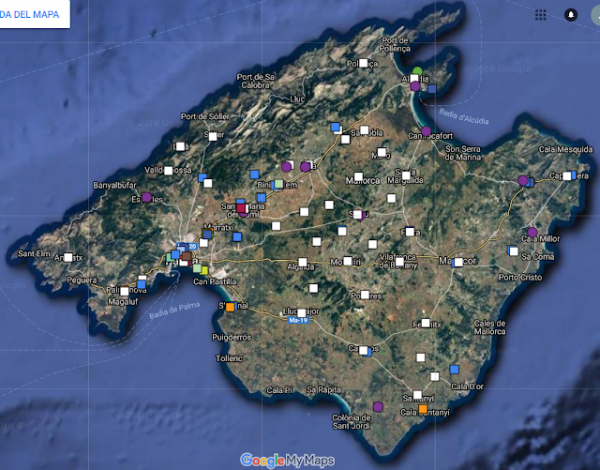This screenshot has width=600, height=470.
Task: Select the white square marker at Felanitx
Action: 426,323
